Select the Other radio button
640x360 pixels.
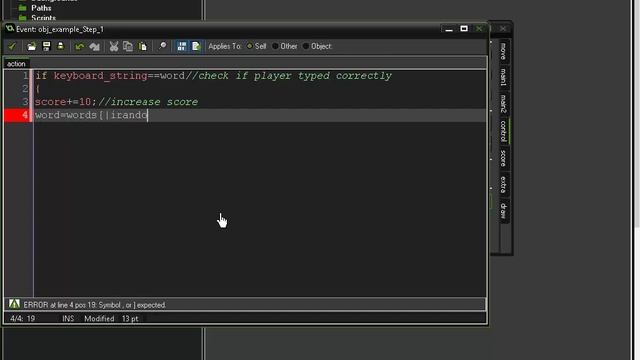pyautogui.click(x=275, y=46)
